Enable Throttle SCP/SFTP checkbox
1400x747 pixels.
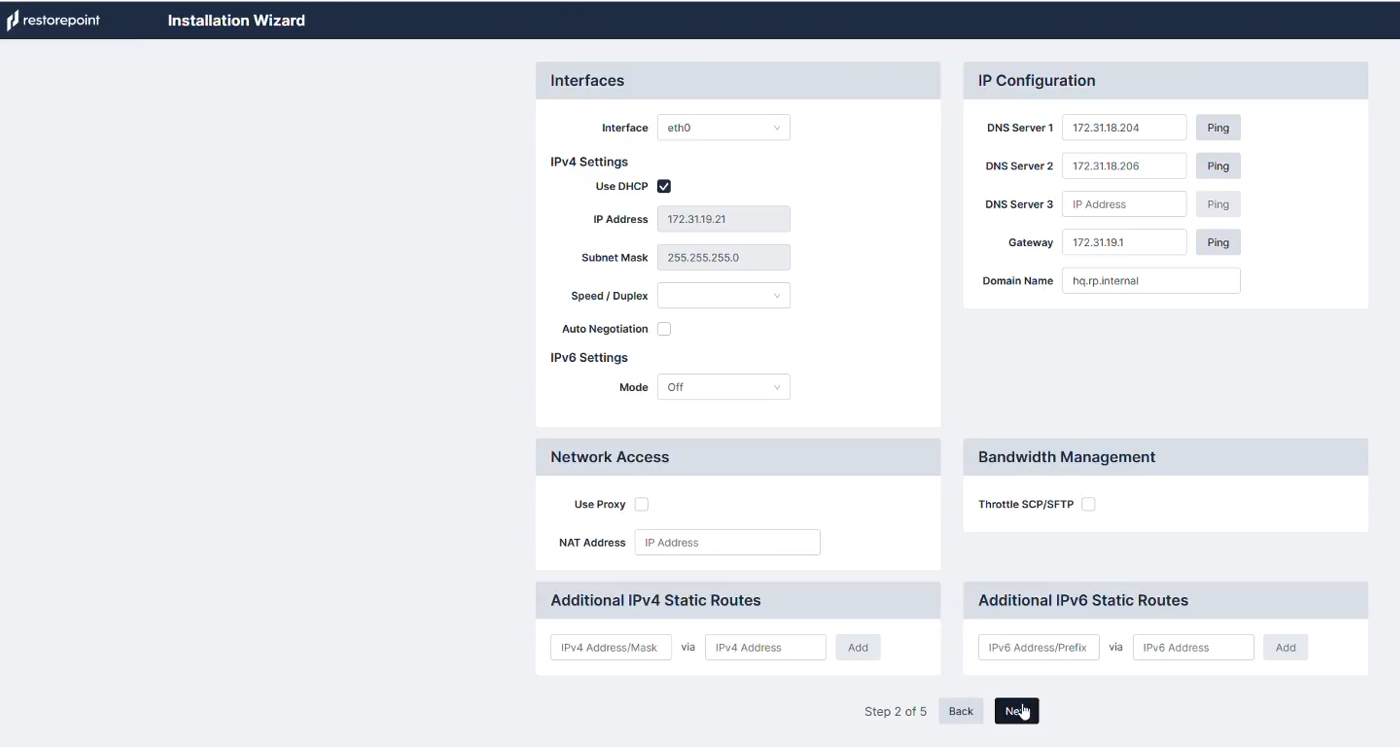pyautogui.click(x=1088, y=505)
